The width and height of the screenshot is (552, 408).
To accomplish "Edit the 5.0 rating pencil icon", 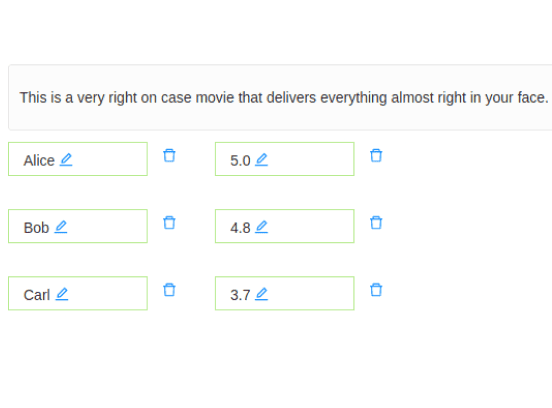I will point(261,160).
